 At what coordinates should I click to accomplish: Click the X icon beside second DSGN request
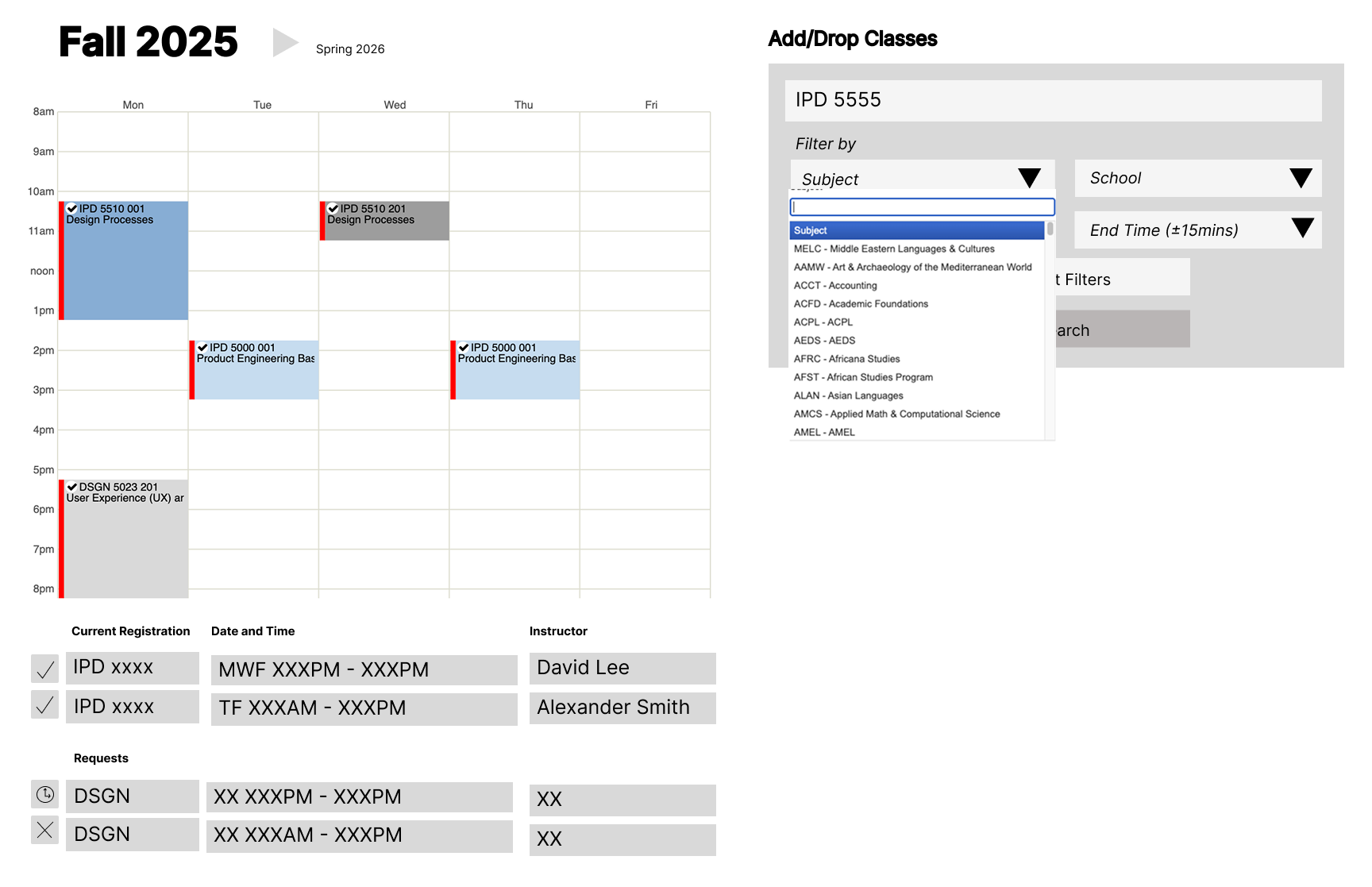(45, 831)
